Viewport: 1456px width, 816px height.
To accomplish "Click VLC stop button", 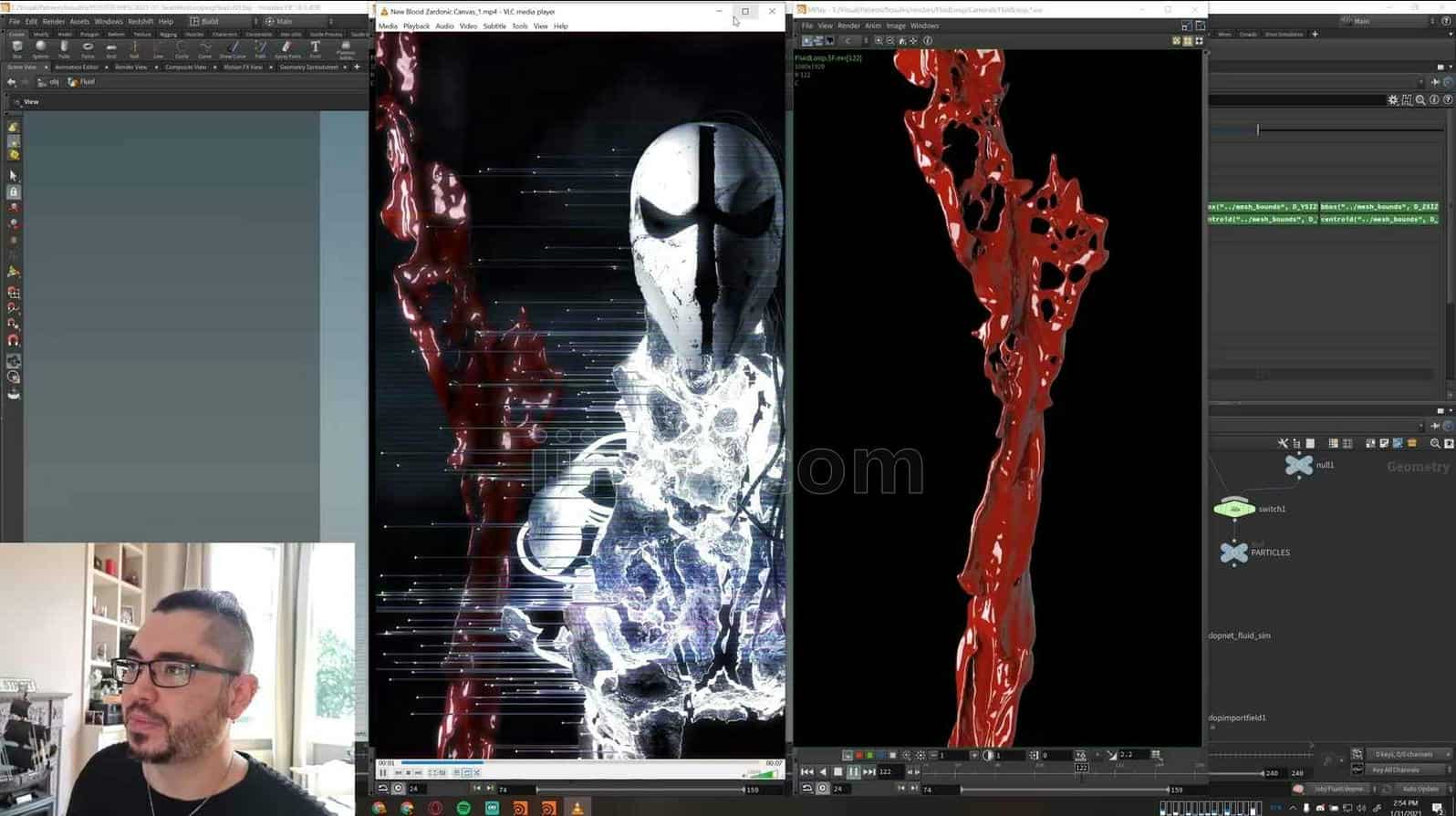I will [408, 773].
